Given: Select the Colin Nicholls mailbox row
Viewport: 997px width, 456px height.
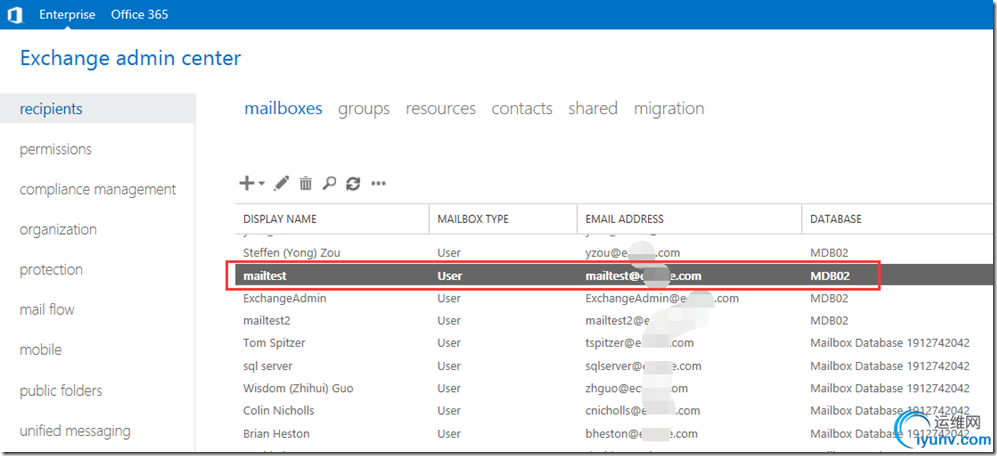Looking at the screenshot, I should click(x=615, y=411).
